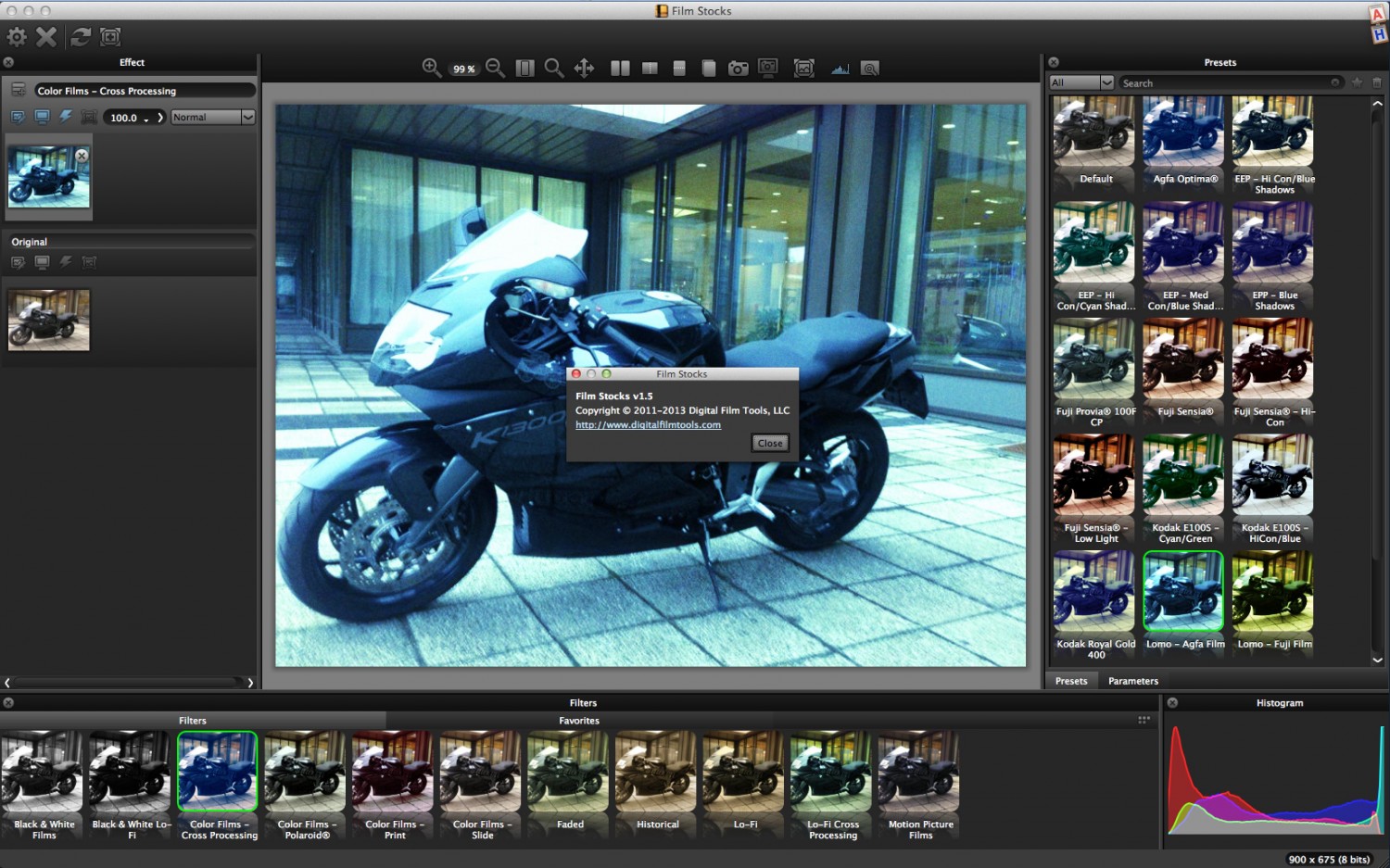This screenshot has height=868, width=1390.
Task: Select the Kodak Royal Gold 400 preset
Action: coord(1094,605)
